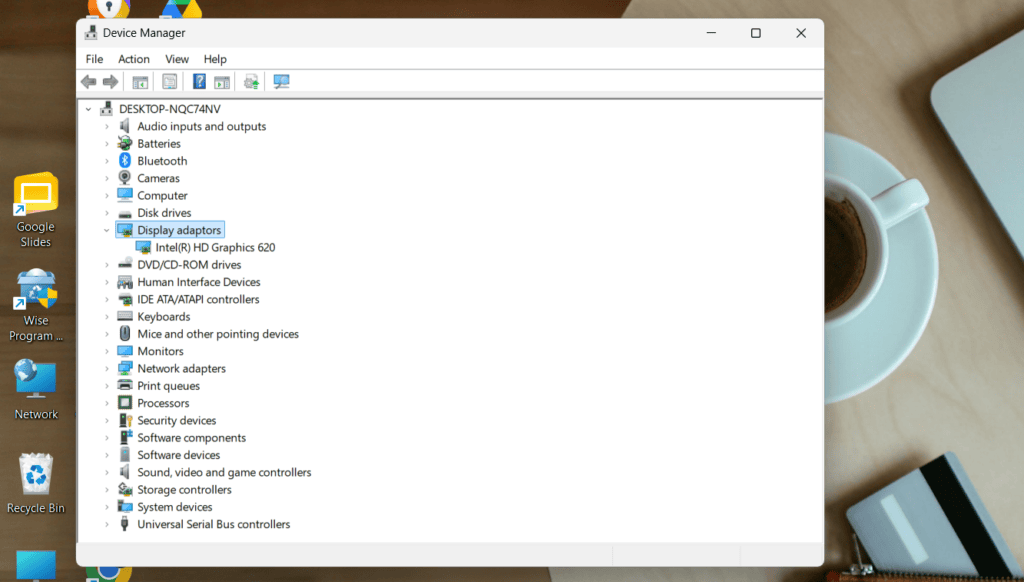1024x582 pixels.
Task: Select the Keyboards label text
Action: pos(164,316)
